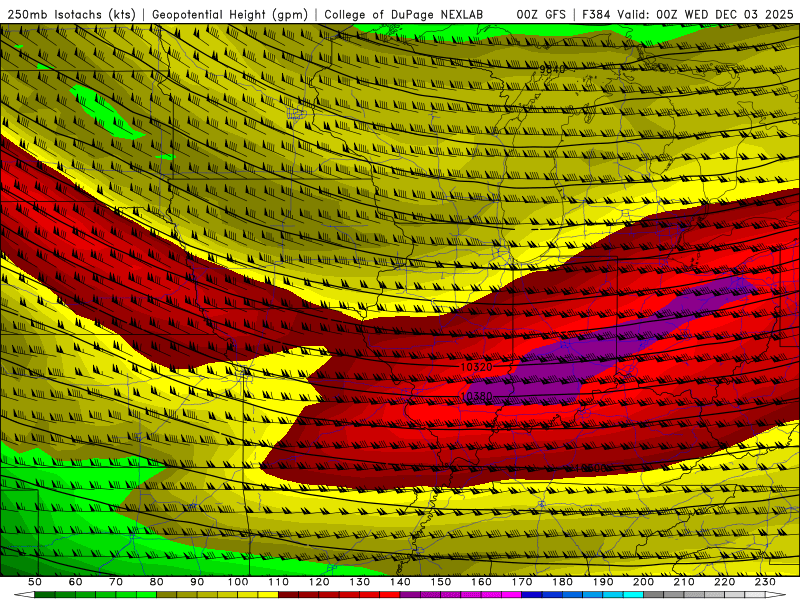Image resolution: width=800 pixels, height=600 pixels.
Task: Click the 'Geopotential Height (gpm)' header text
Action: point(230,15)
